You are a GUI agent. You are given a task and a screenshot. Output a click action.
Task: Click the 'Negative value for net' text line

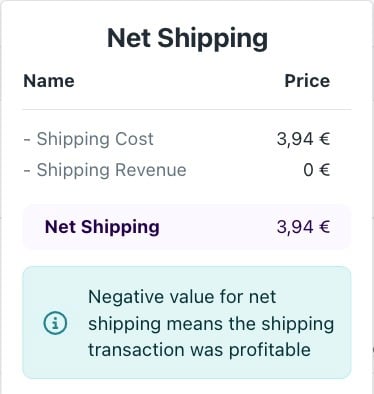pos(182,297)
